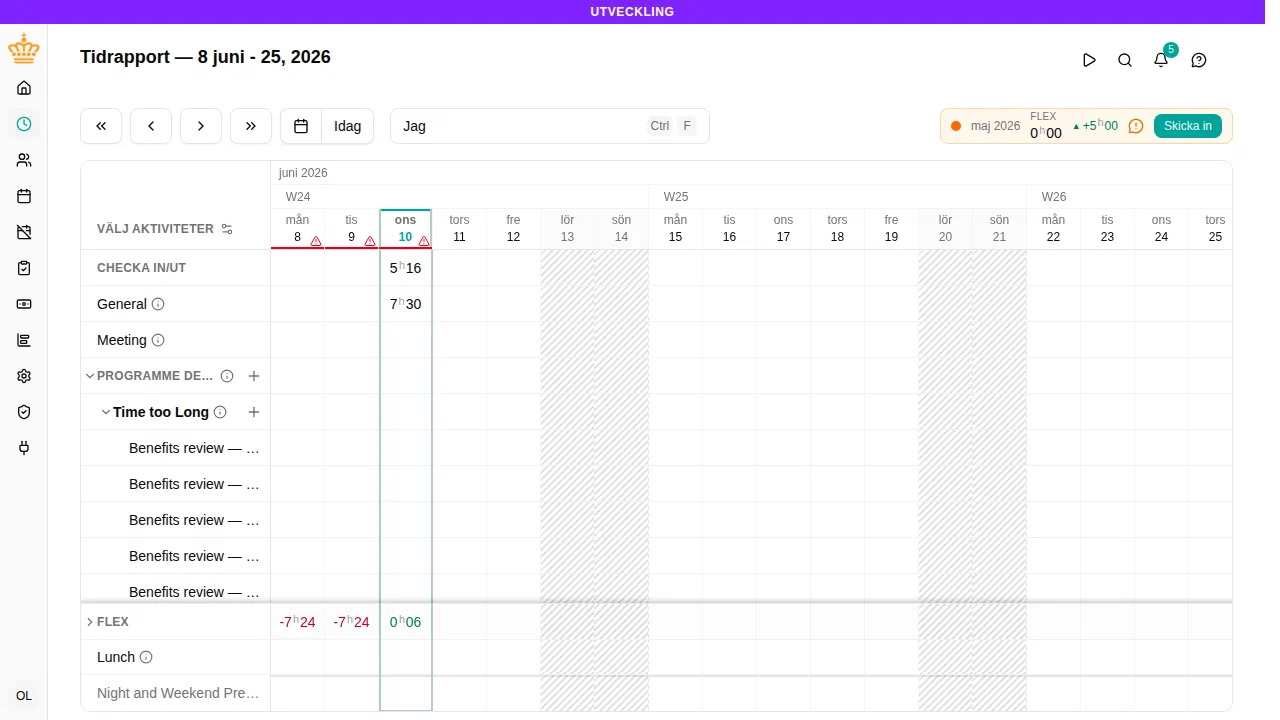Click the crown logo at top left
The width and height of the screenshot is (1280, 720).
(24, 48)
